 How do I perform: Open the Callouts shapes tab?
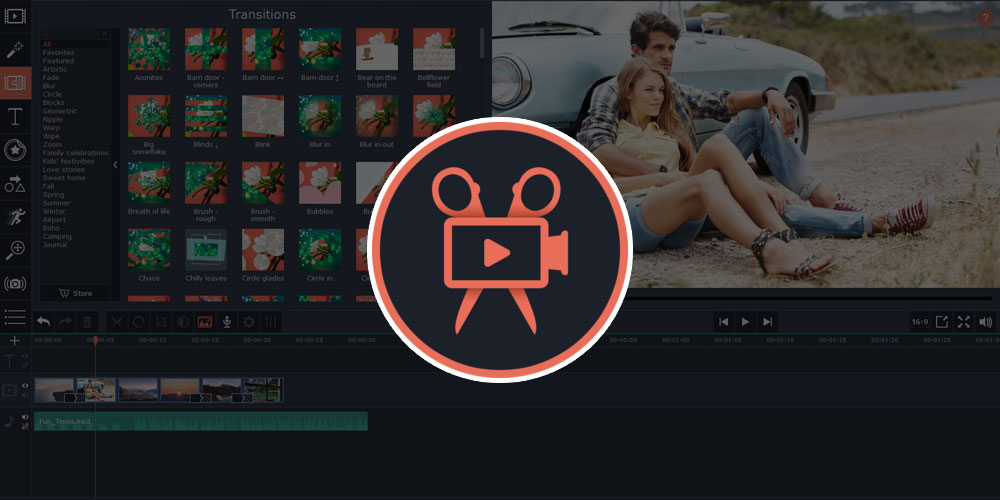15,184
